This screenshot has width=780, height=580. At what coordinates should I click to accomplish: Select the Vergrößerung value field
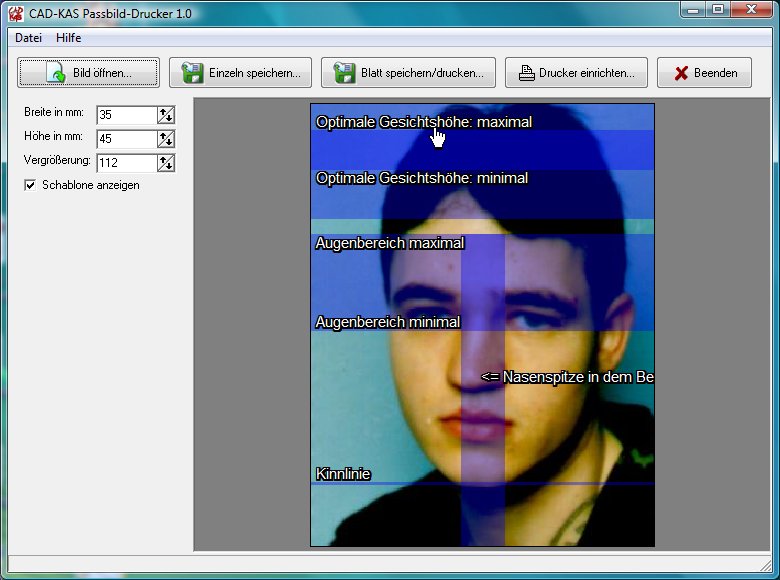[x=126, y=162]
